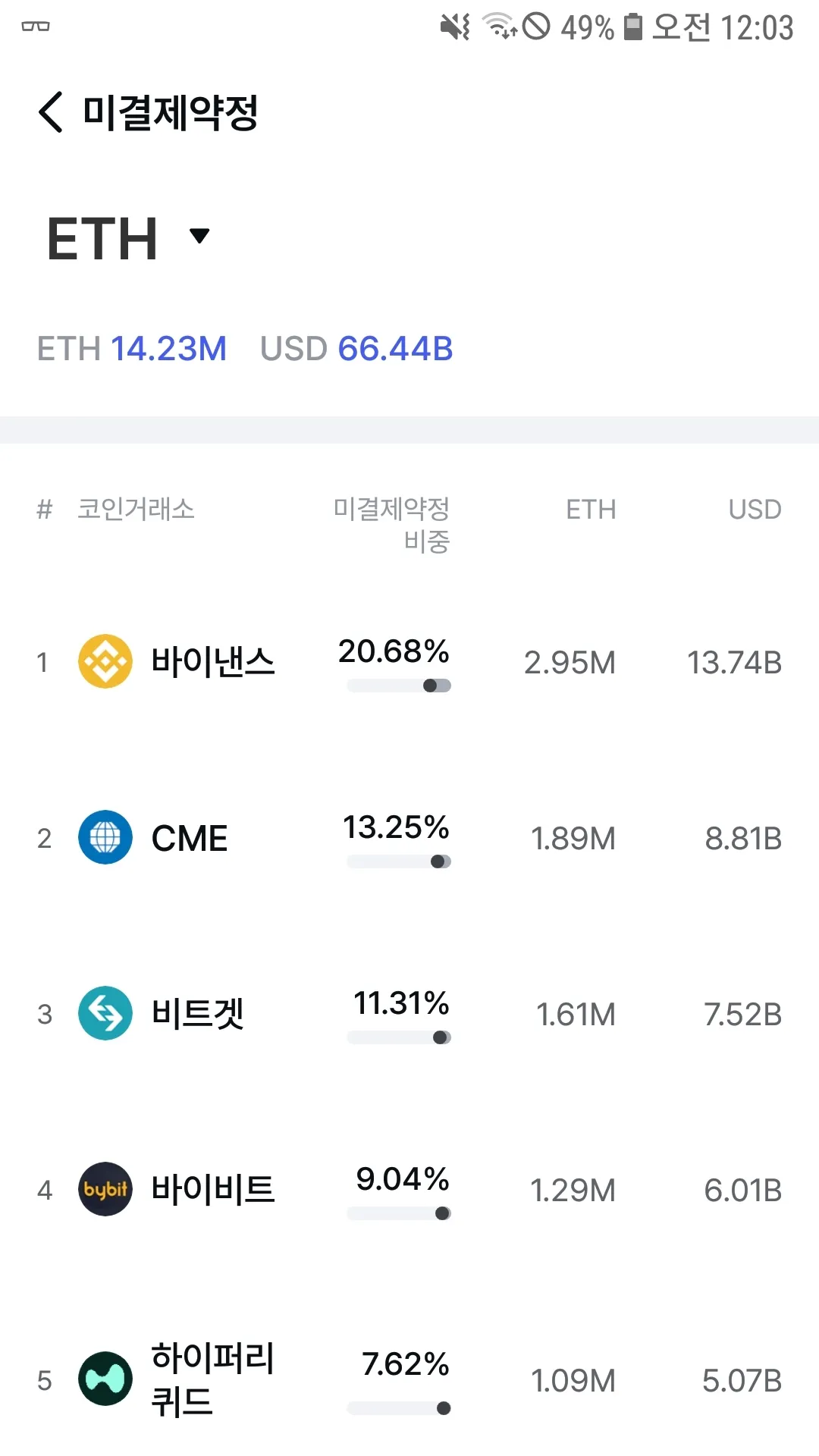The width and height of the screenshot is (819, 1456).
Task: Tap the Wi-Fi status icon
Action: (x=500, y=27)
